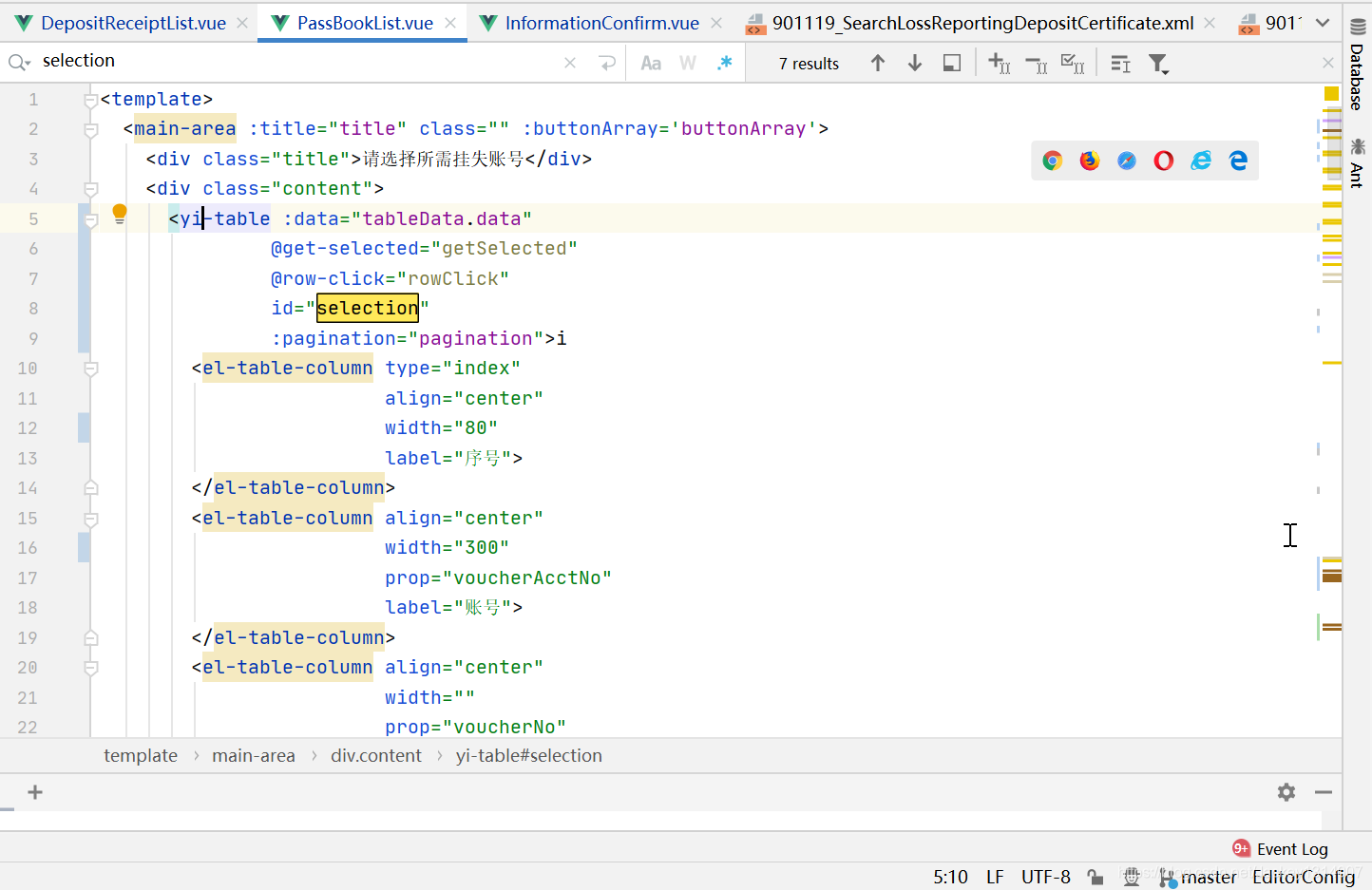Toggle file read-only lock icon
Screen dimensions: 1372x890
(x=1096, y=877)
